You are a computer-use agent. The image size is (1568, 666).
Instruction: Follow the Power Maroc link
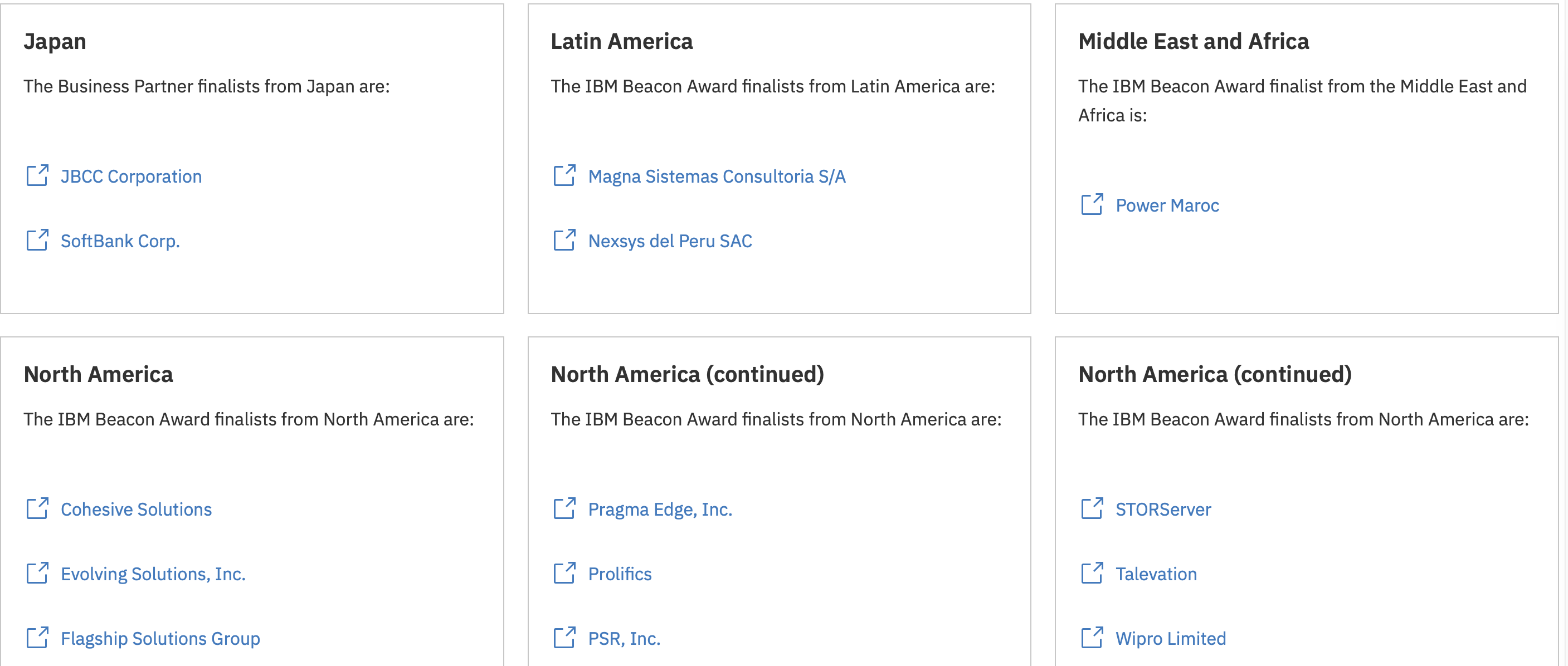1167,205
